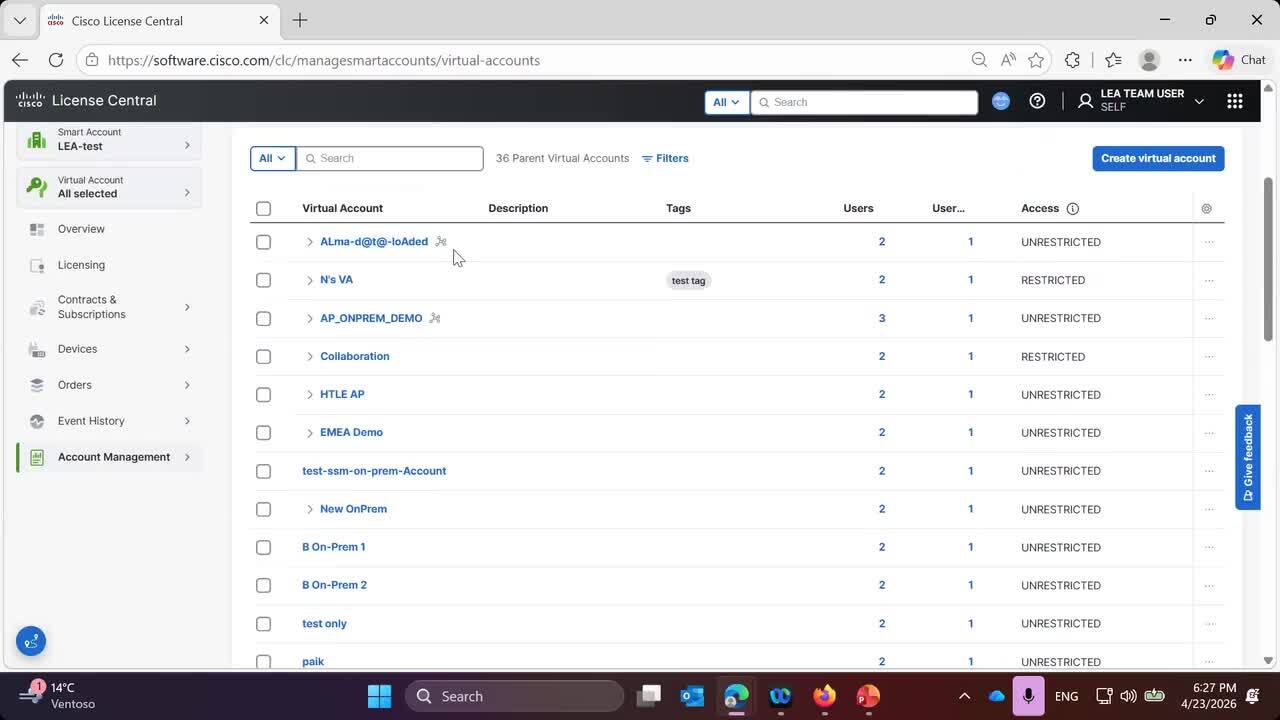Open the test-ssm-on-prem-Account link
This screenshot has height=720, width=1280.
[374, 471]
